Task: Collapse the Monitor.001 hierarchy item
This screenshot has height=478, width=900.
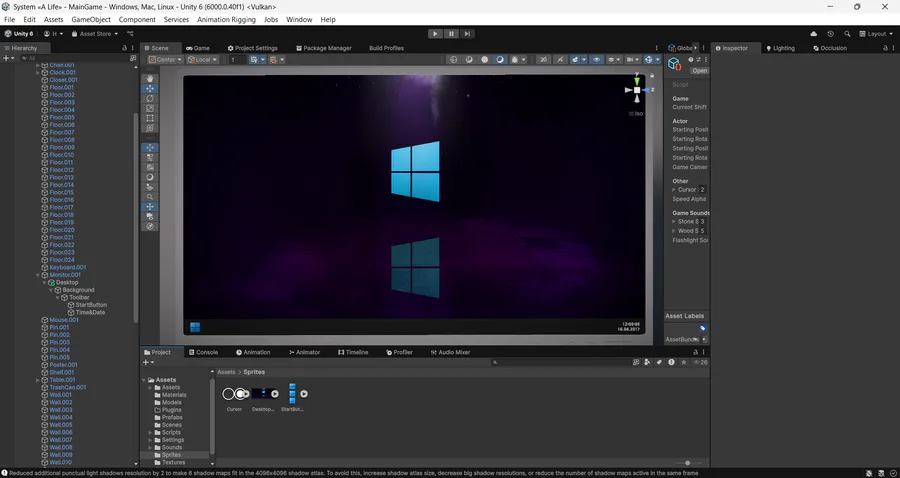Action: pyautogui.click(x=37, y=275)
